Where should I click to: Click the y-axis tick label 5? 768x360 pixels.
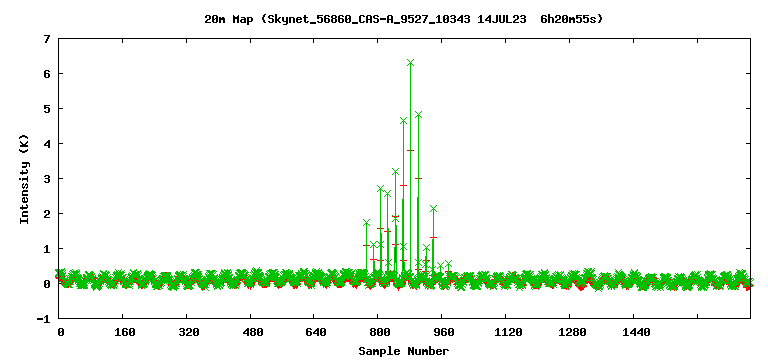(47, 109)
